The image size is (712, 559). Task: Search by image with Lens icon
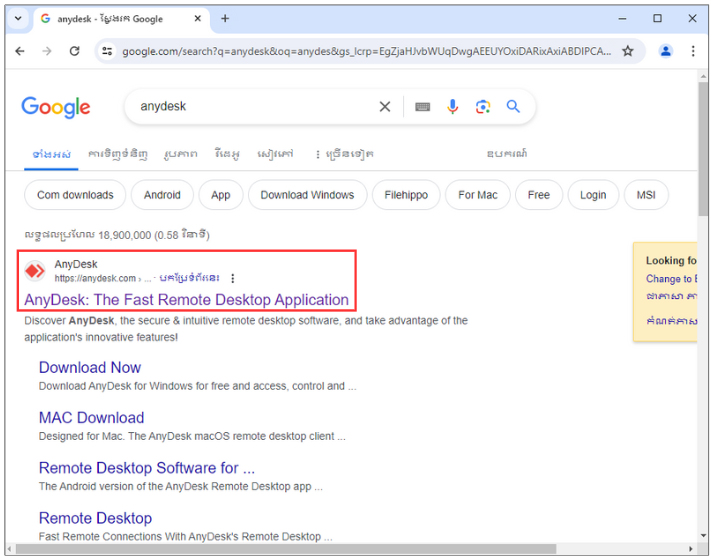(483, 107)
